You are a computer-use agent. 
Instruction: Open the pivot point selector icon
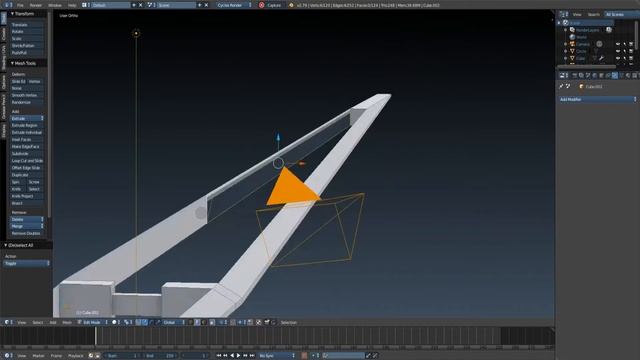pyautogui.click(x=127, y=322)
